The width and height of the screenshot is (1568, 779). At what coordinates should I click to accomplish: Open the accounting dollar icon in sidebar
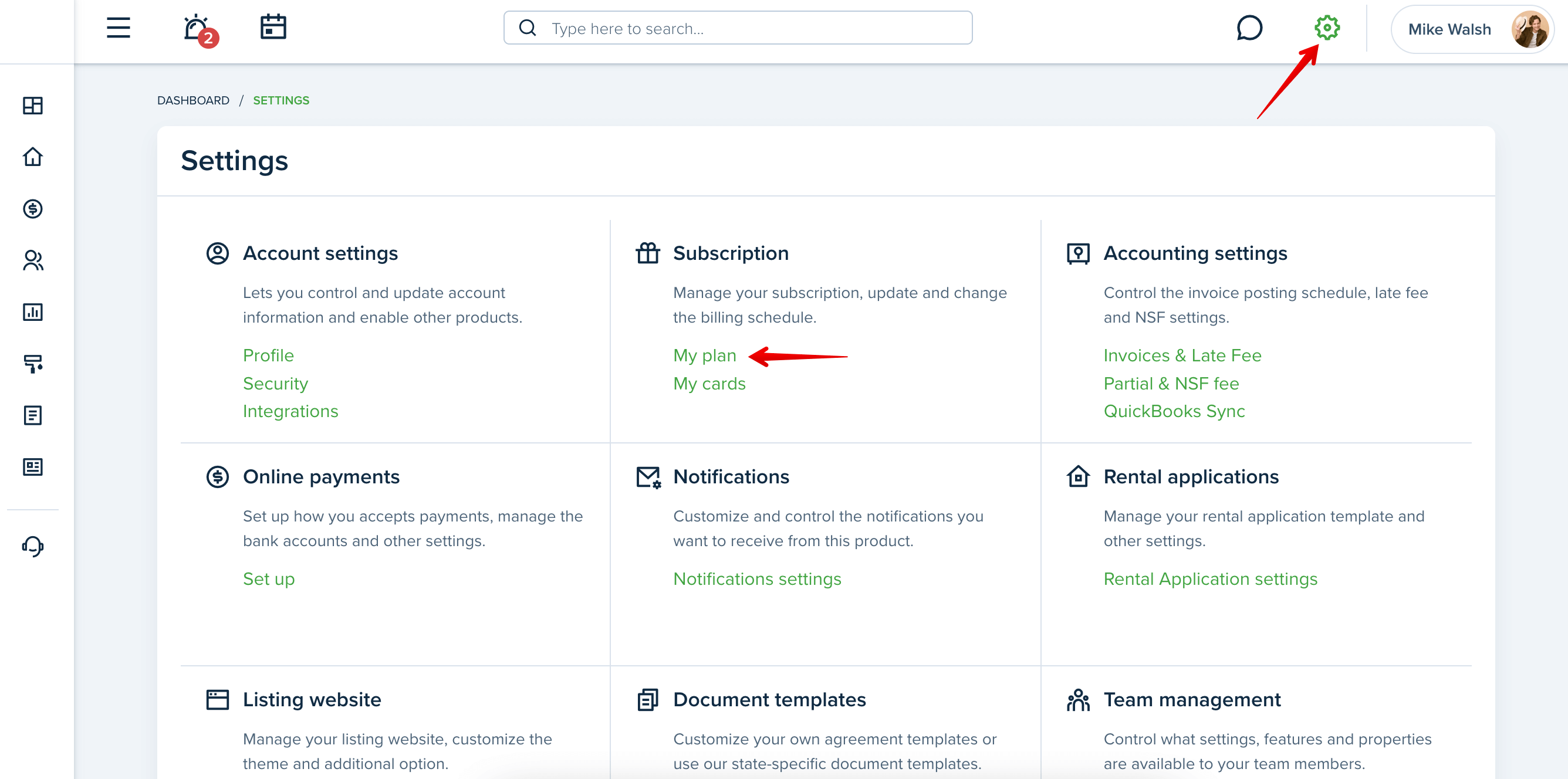tap(33, 209)
